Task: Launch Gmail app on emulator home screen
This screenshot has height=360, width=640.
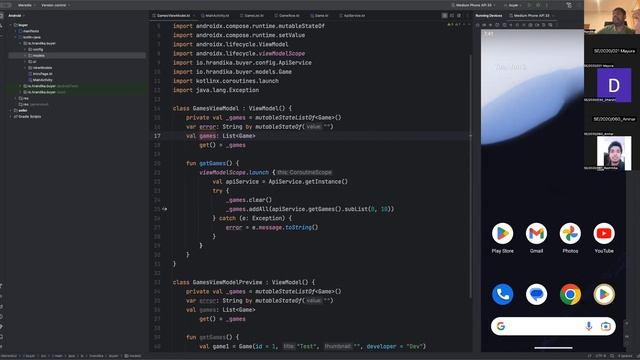Action: pyautogui.click(x=536, y=233)
